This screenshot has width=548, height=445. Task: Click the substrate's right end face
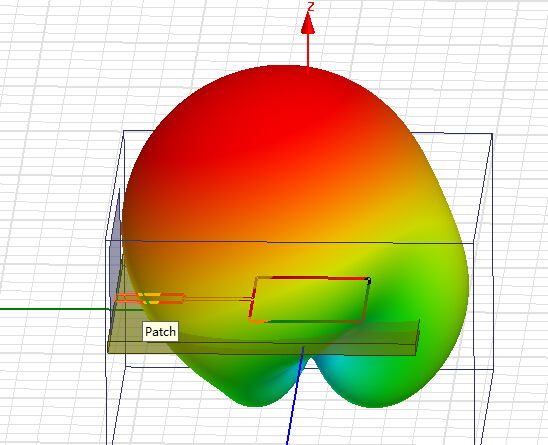click(x=418, y=338)
